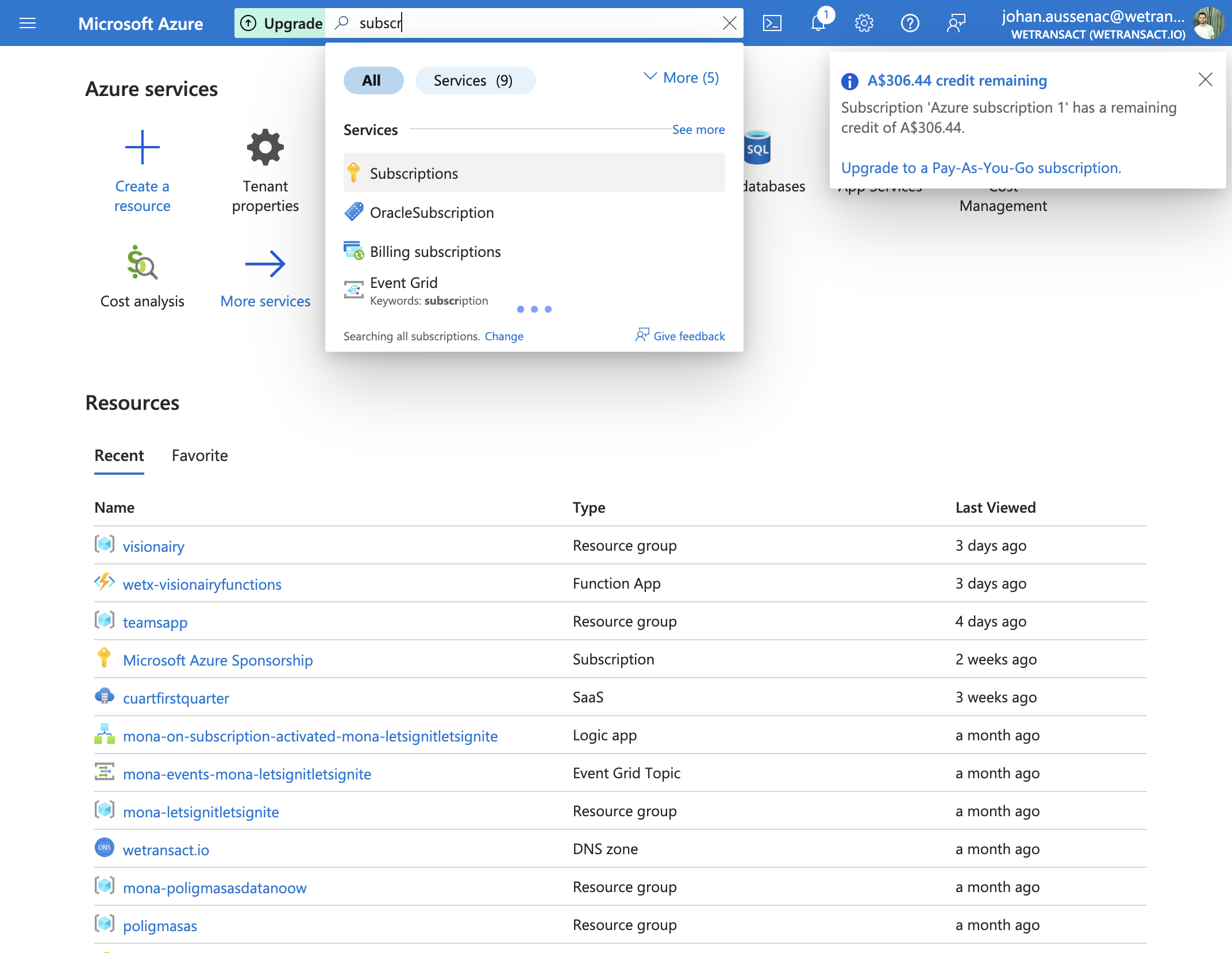Open the feedback icon in header

pyautogui.click(x=956, y=23)
